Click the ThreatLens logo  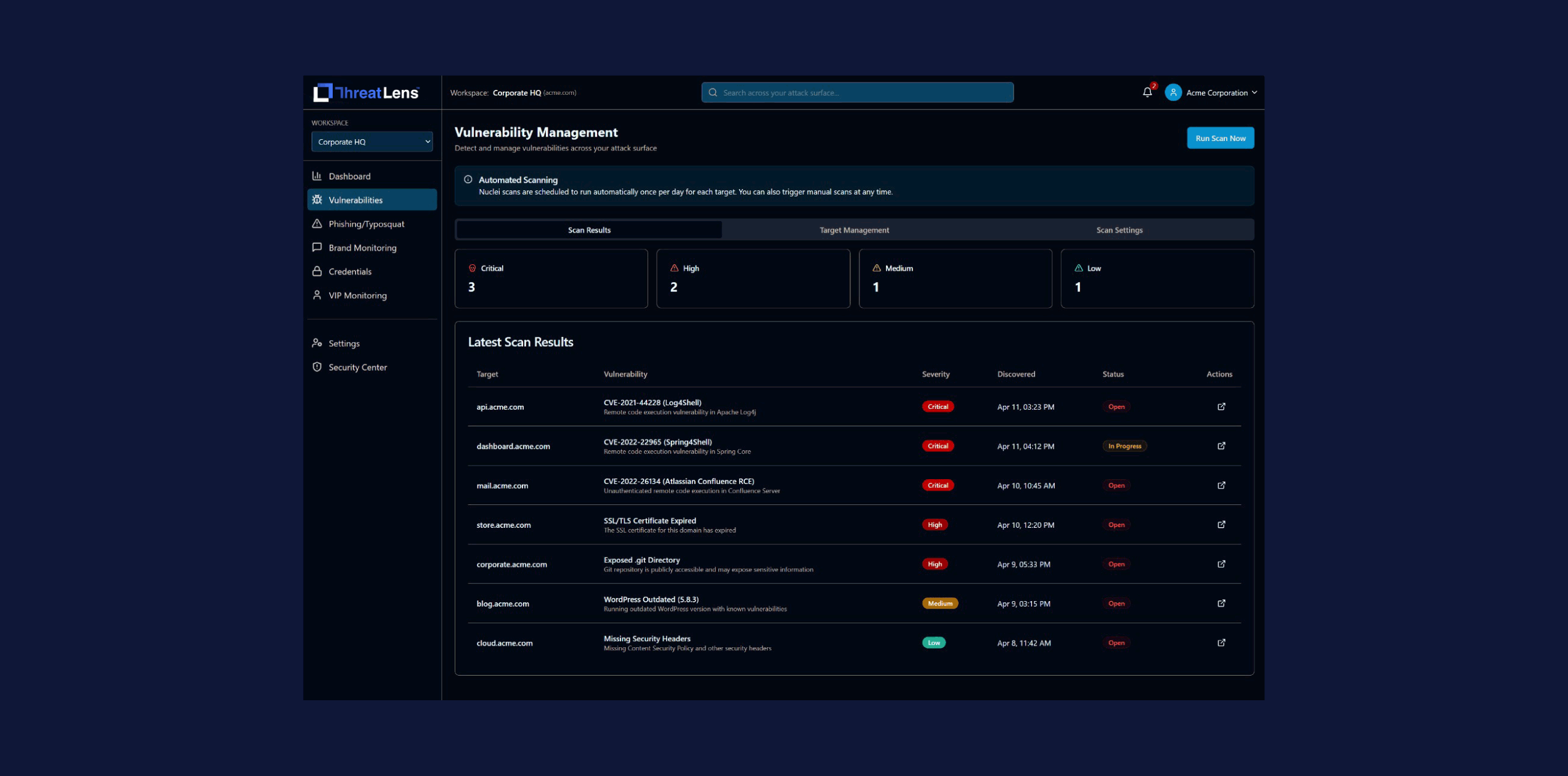click(366, 92)
